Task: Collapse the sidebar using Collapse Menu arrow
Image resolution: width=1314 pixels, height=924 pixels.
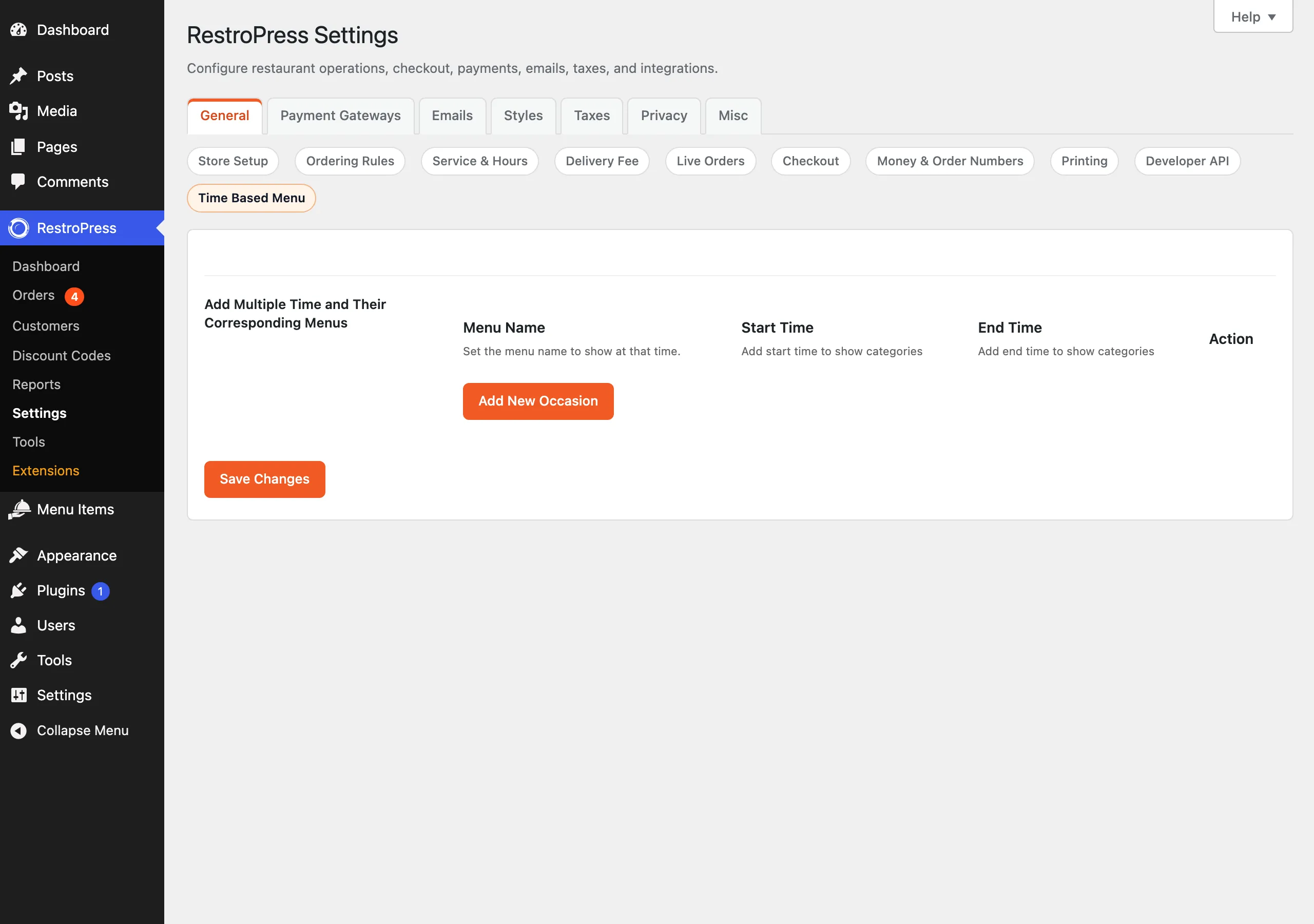Action: [x=18, y=730]
